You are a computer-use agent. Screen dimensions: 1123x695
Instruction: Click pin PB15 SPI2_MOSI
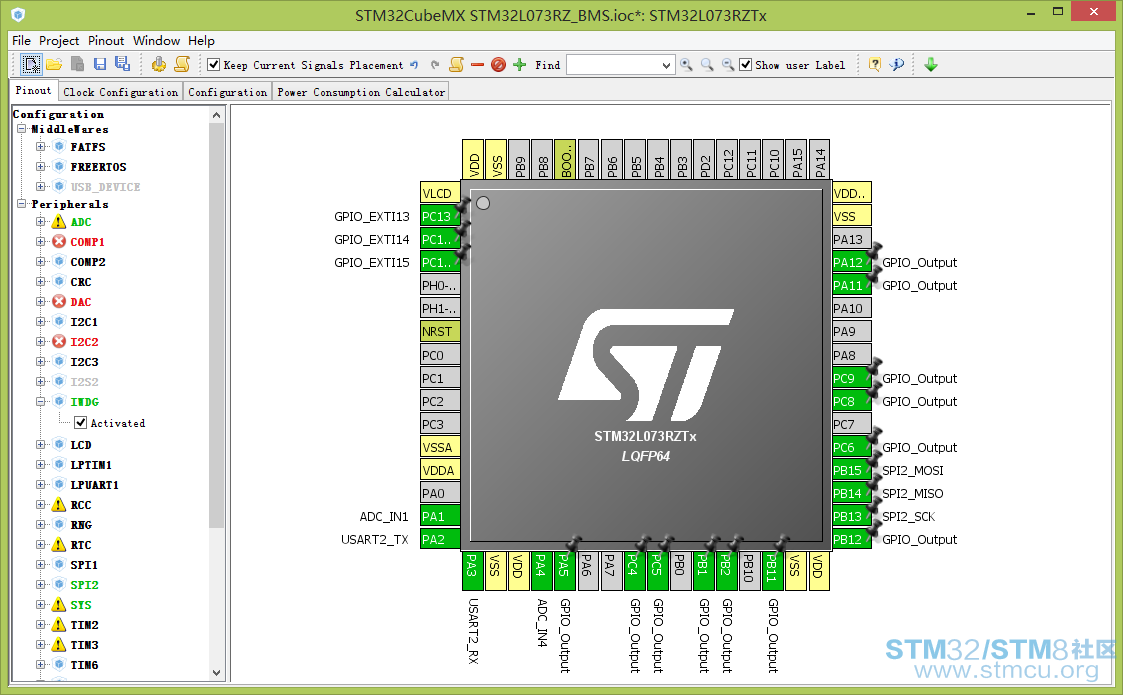coord(852,470)
